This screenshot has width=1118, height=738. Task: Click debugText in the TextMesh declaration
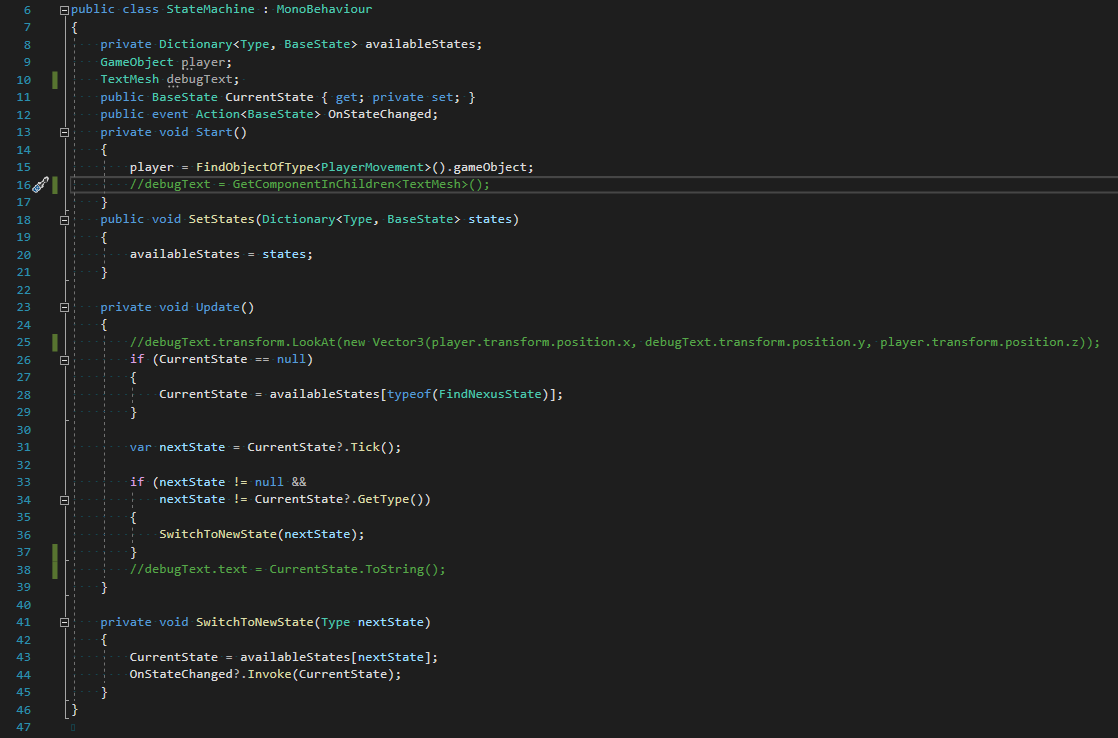pos(200,79)
